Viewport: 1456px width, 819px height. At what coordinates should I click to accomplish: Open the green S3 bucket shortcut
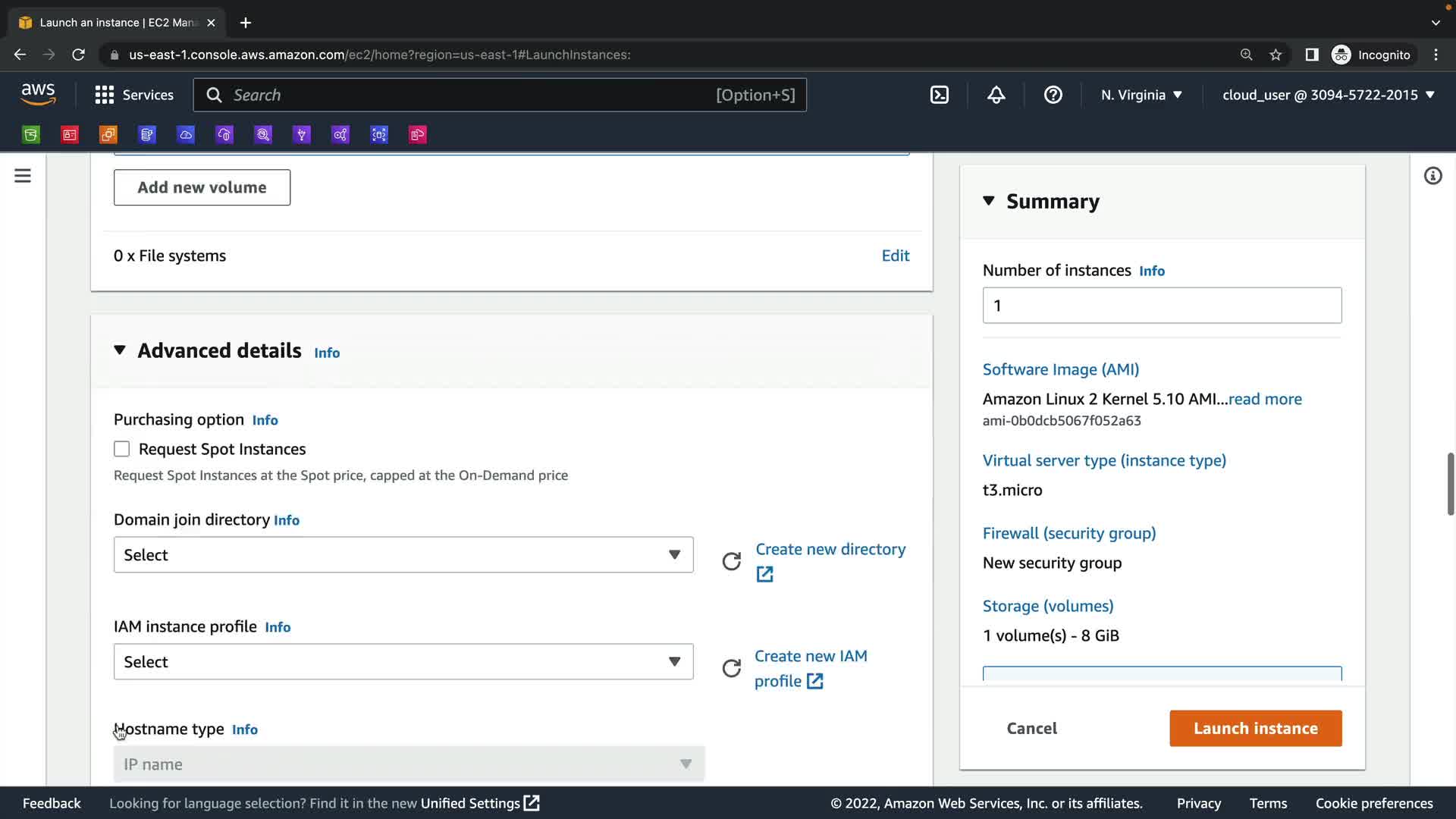click(31, 135)
